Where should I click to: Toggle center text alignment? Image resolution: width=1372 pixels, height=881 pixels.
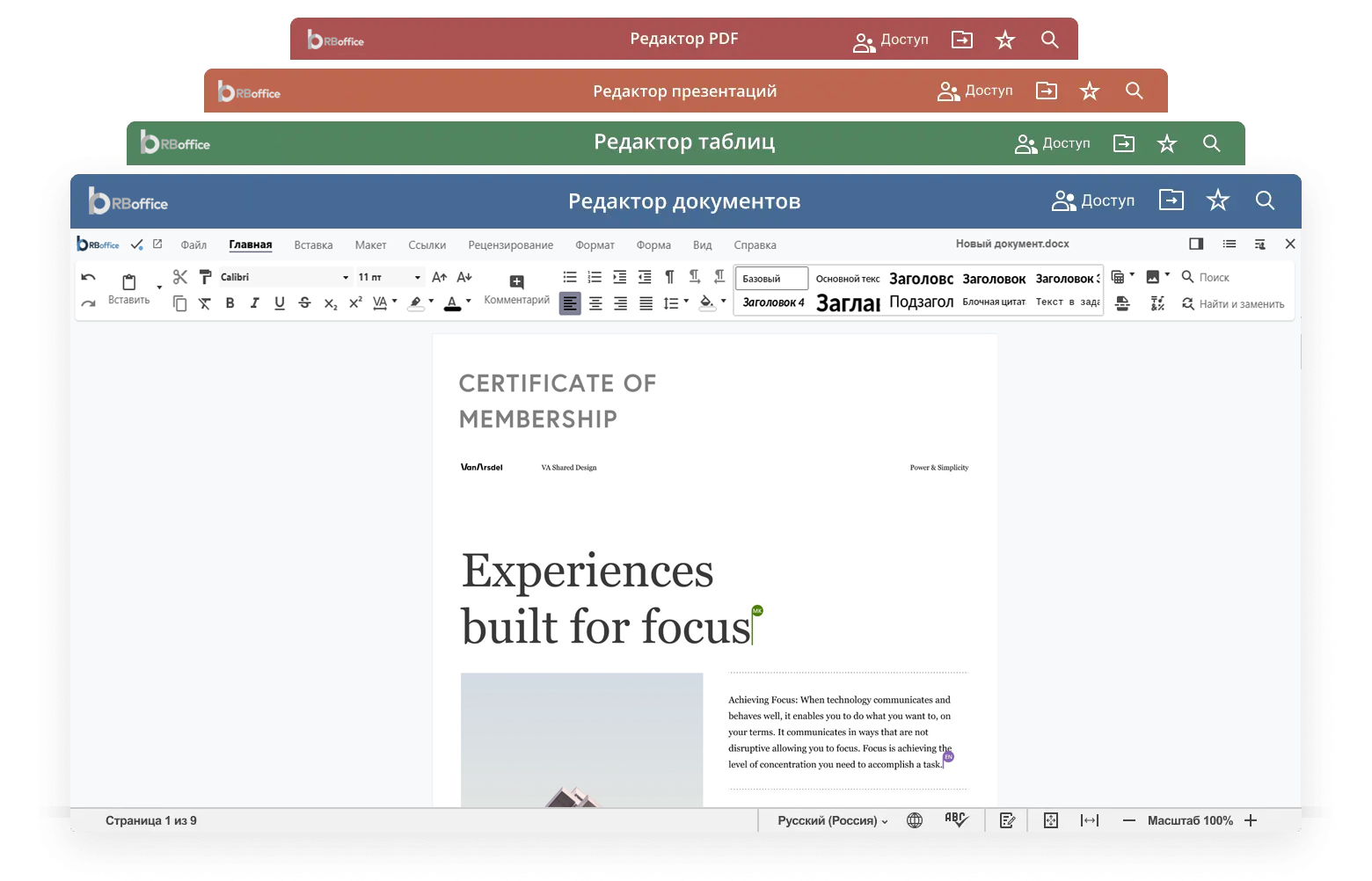pyautogui.click(x=595, y=303)
